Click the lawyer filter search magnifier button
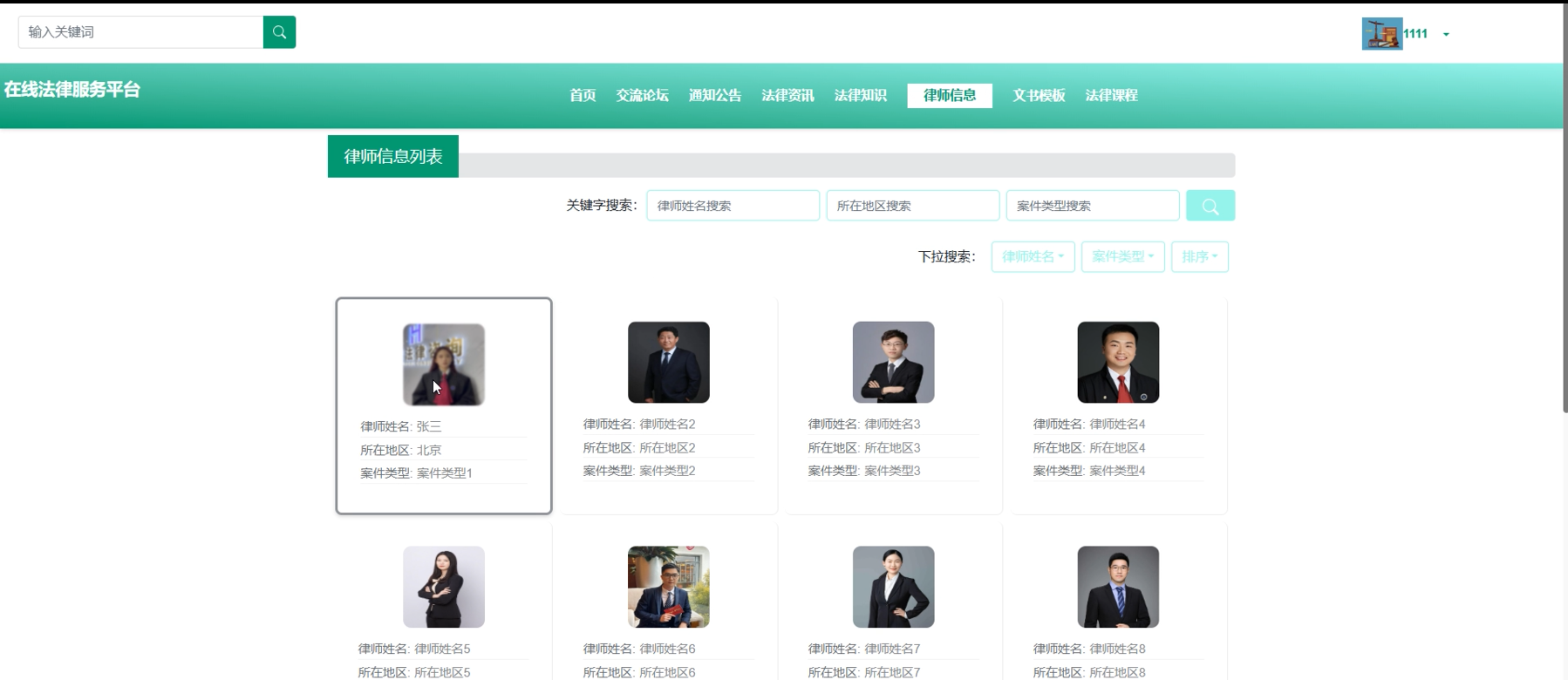The image size is (1568, 680). click(1210, 206)
